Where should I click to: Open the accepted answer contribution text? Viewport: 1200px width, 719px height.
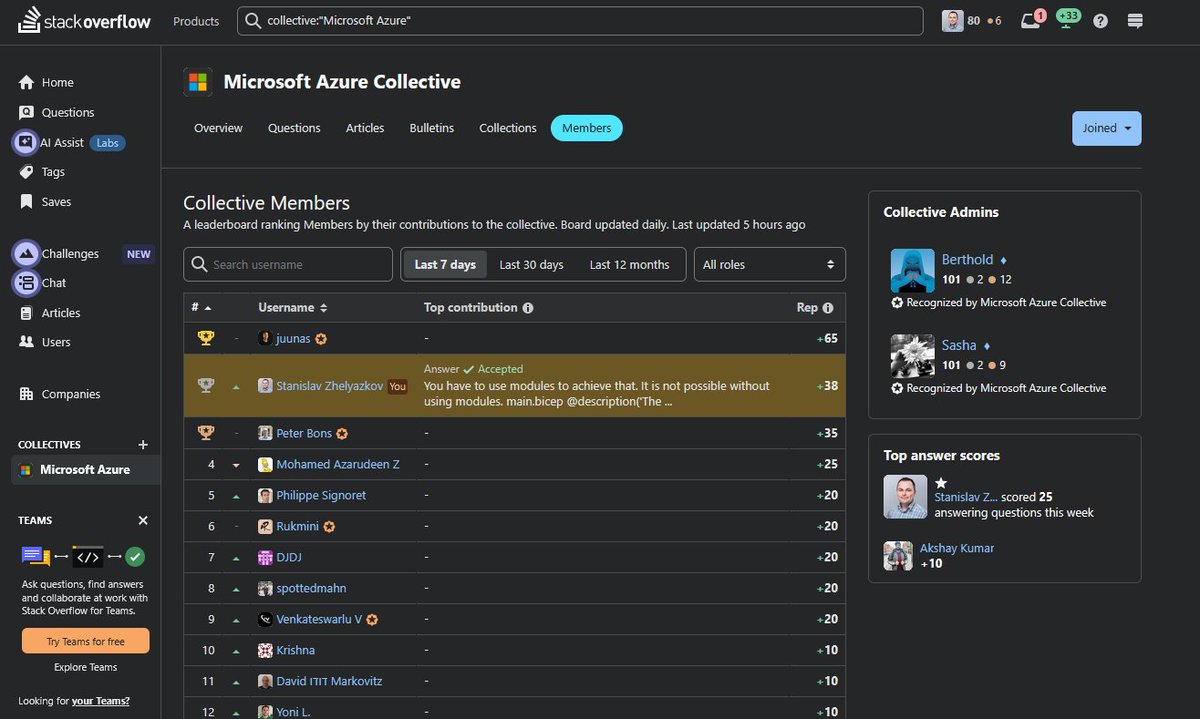[x=597, y=394]
